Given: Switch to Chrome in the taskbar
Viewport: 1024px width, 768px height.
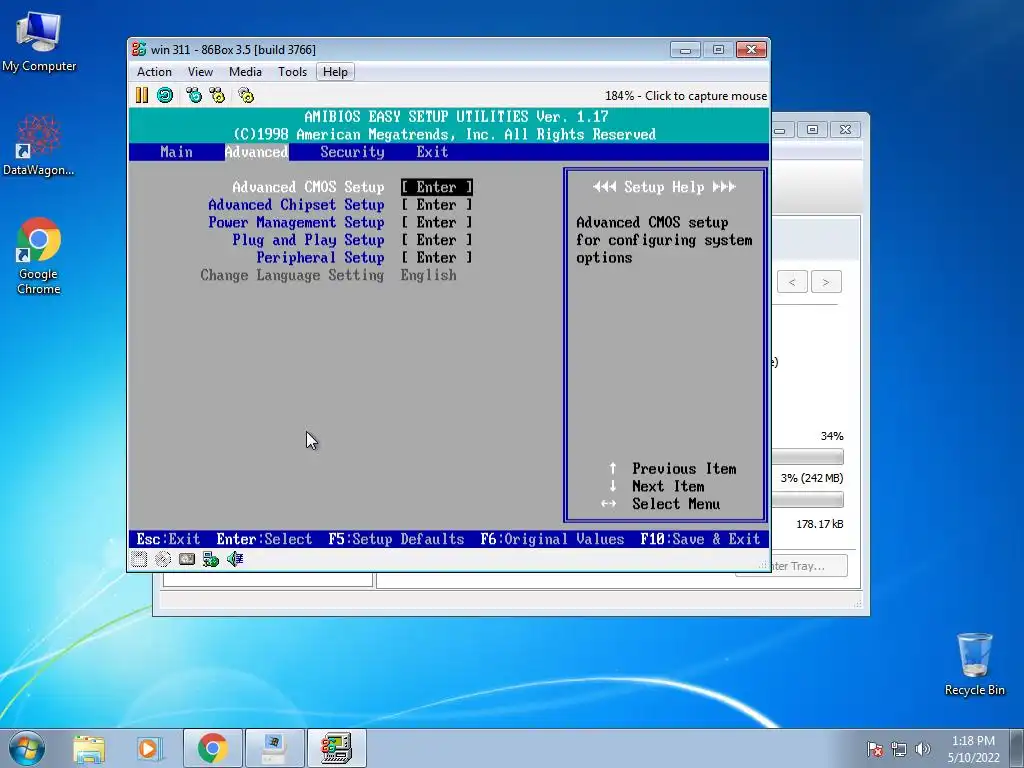Looking at the screenshot, I should 212,748.
